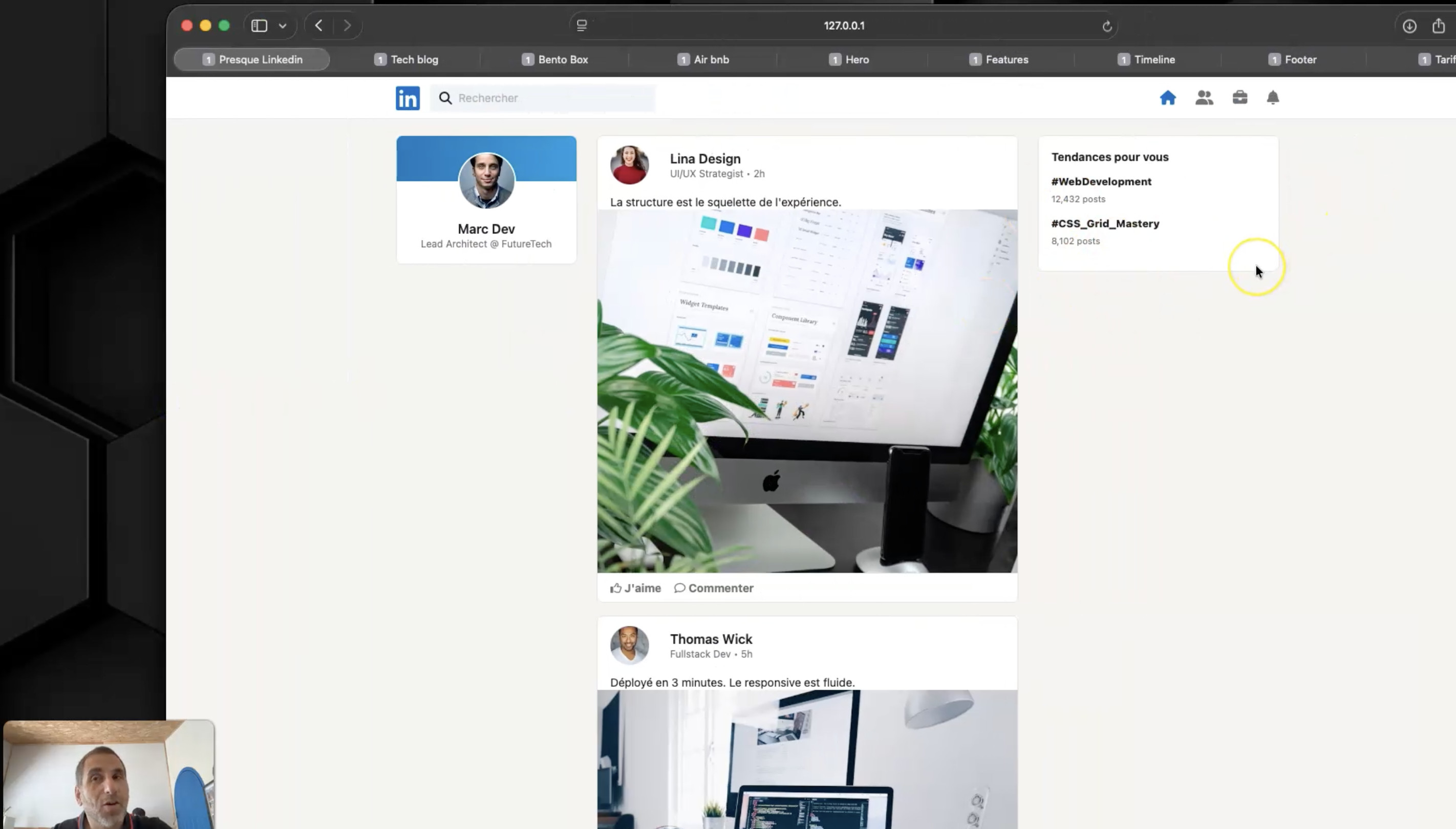Click the home icon in navbar
The width and height of the screenshot is (1456, 829).
point(1167,98)
